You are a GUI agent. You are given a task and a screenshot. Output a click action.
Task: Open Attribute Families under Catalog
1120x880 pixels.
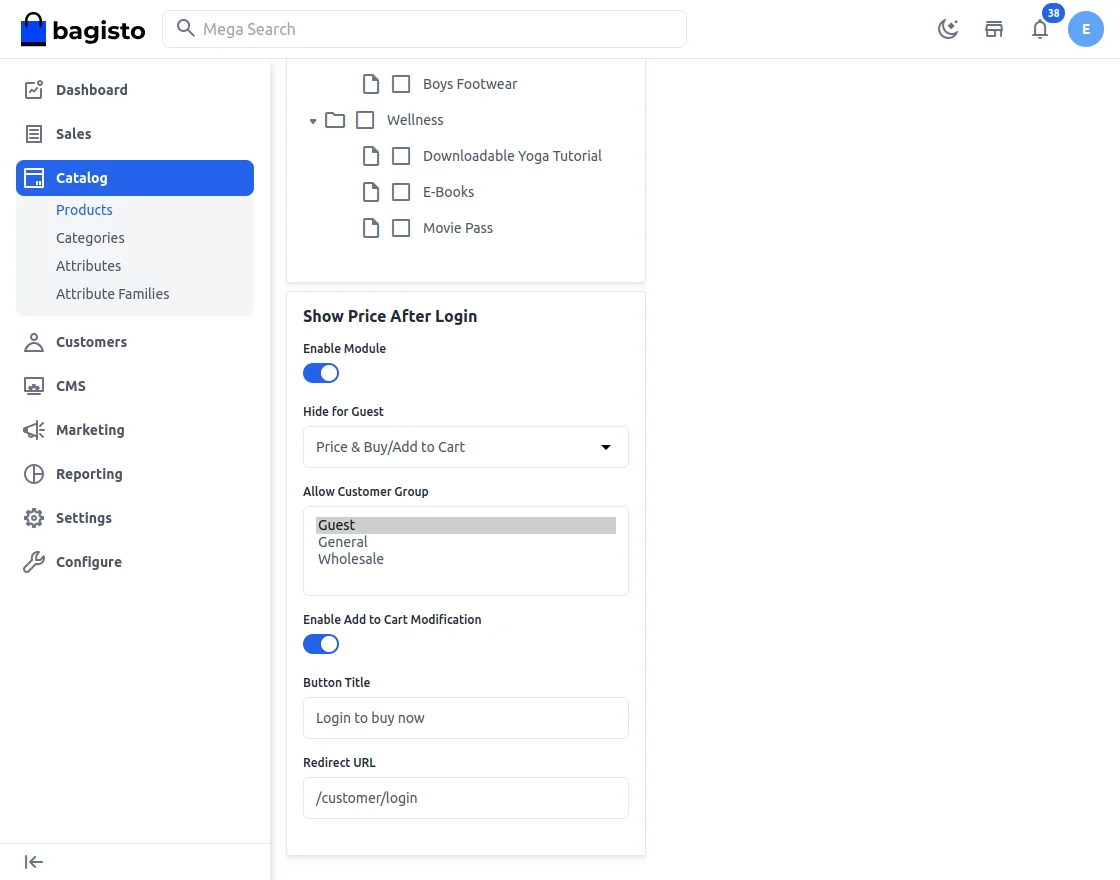point(113,293)
